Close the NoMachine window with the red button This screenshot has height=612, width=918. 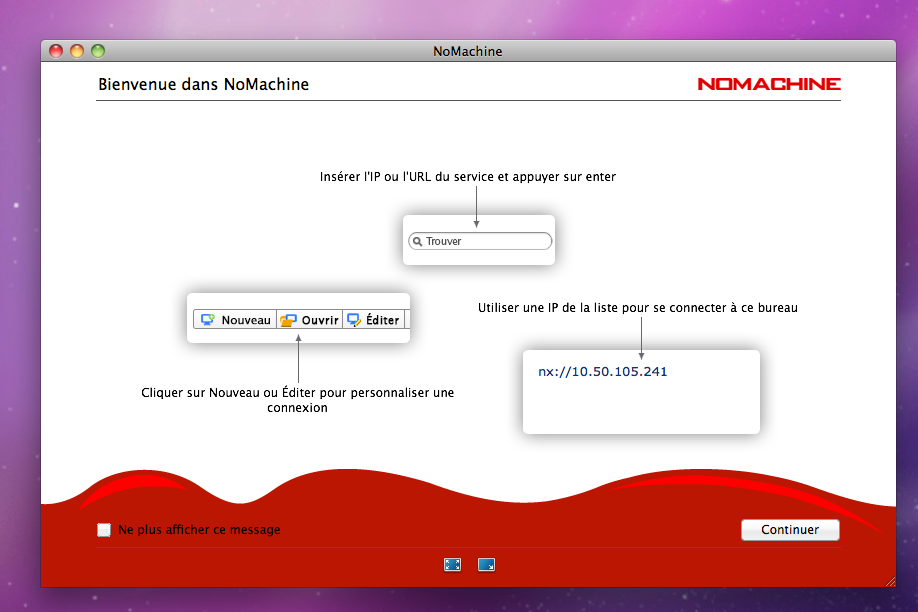pyautogui.click(x=56, y=51)
